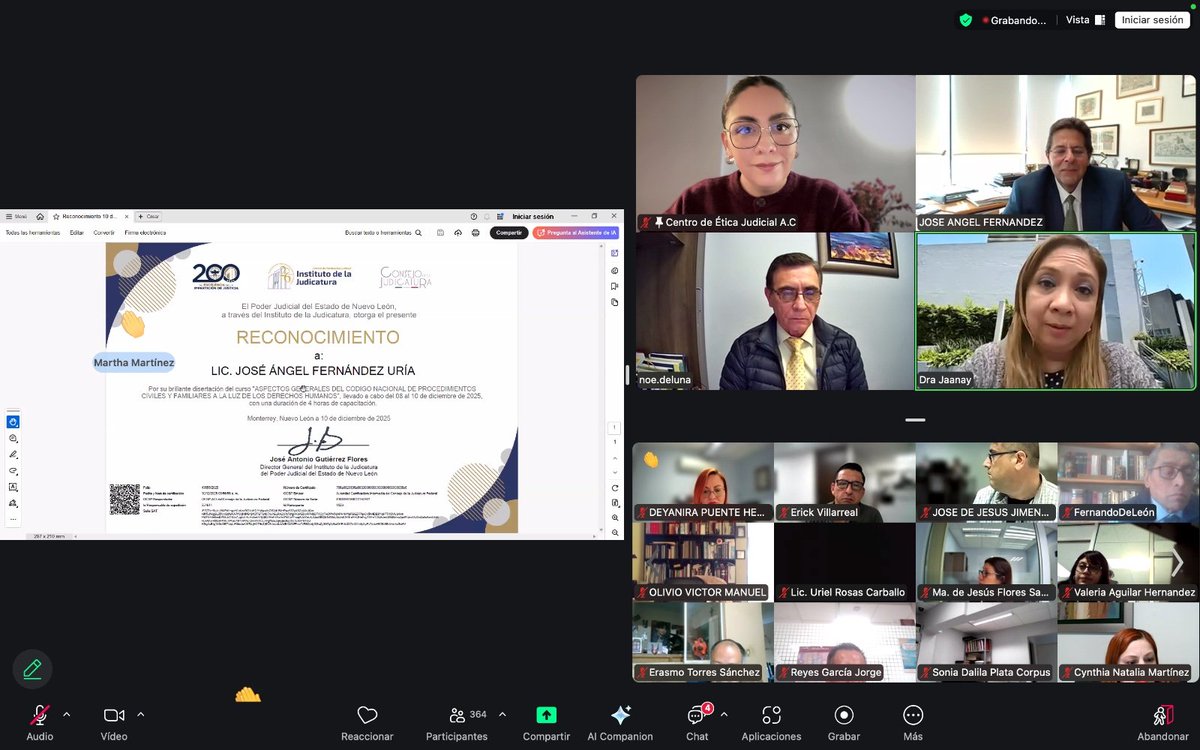Choose the freehand draw loop tool in Acrobat
The width and height of the screenshot is (1200, 750).
[x=13, y=470]
